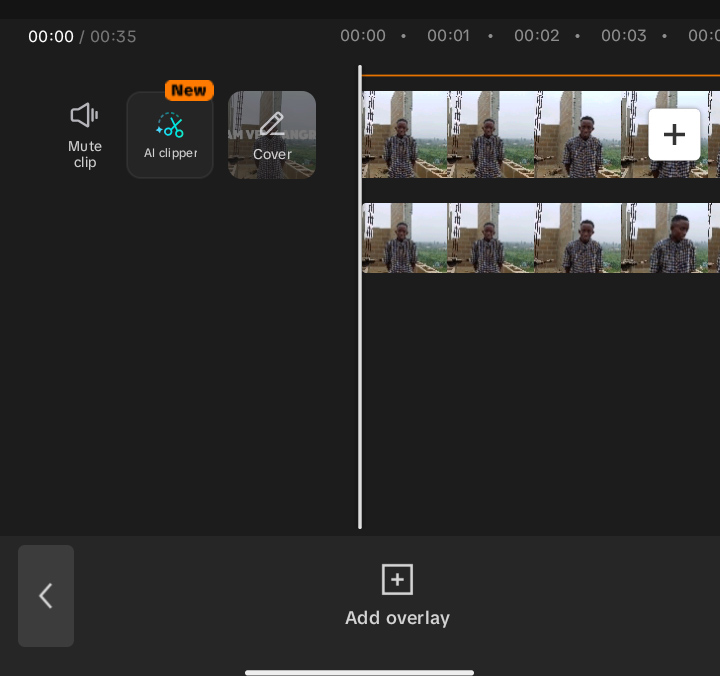Edit the video Cover thumbnail
Image resolution: width=720 pixels, height=676 pixels.
pyautogui.click(x=272, y=135)
